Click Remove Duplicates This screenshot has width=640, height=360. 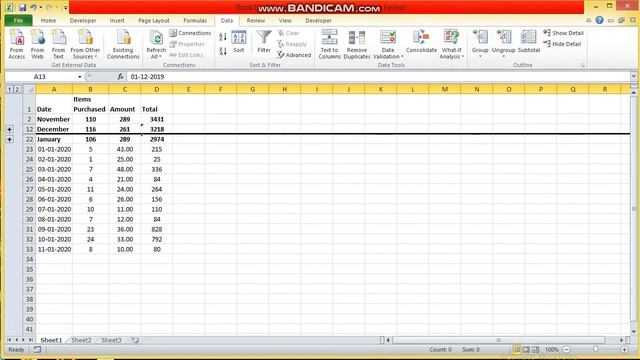(x=357, y=44)
